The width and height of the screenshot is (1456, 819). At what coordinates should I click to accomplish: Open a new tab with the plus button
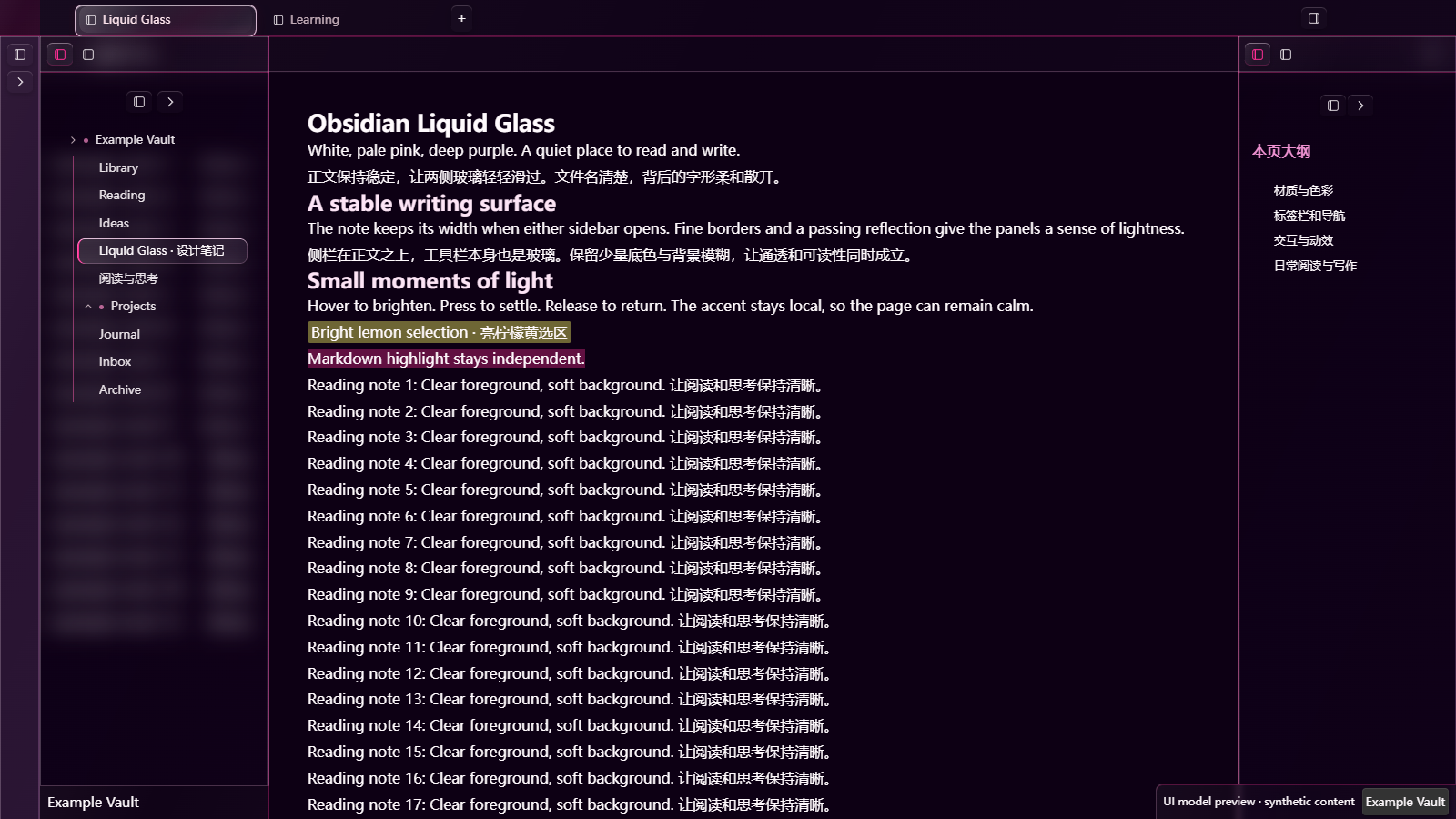point(461,18)
